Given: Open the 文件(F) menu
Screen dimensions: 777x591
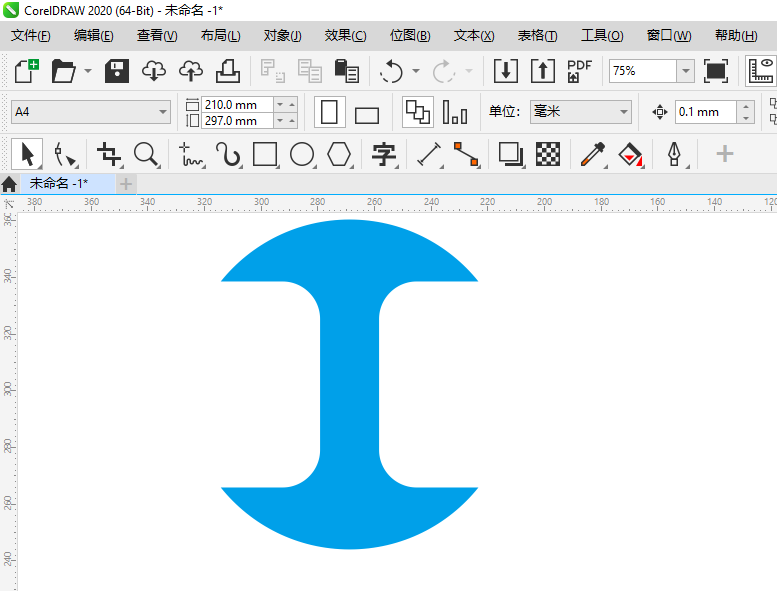Looking at the screenshot, I should (31, 36).
